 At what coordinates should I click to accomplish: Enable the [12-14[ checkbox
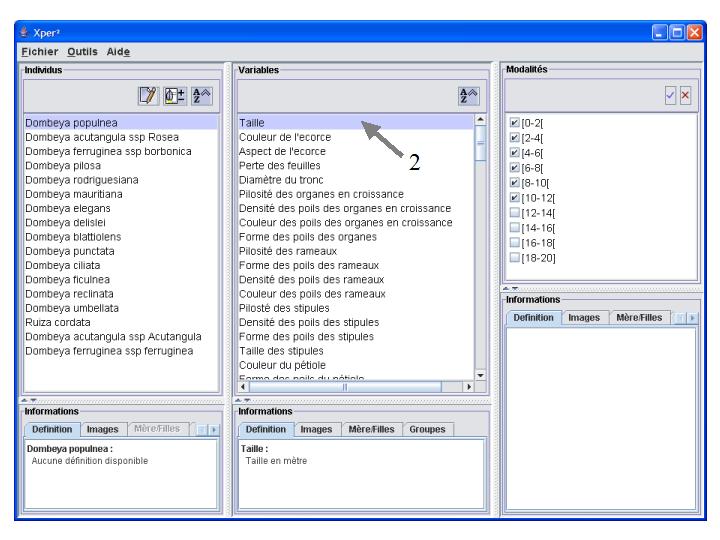point(515,214)
